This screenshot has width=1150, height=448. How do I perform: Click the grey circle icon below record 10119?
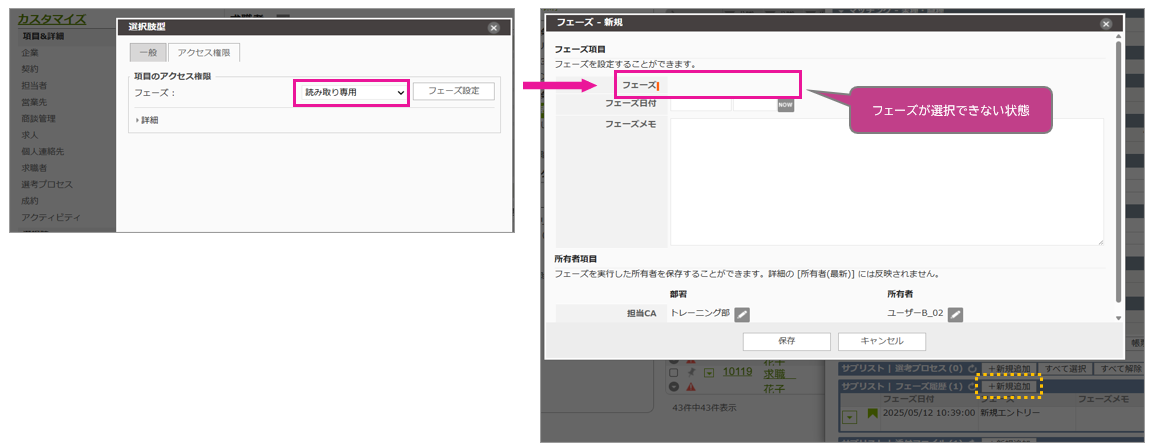pos(673,386)
